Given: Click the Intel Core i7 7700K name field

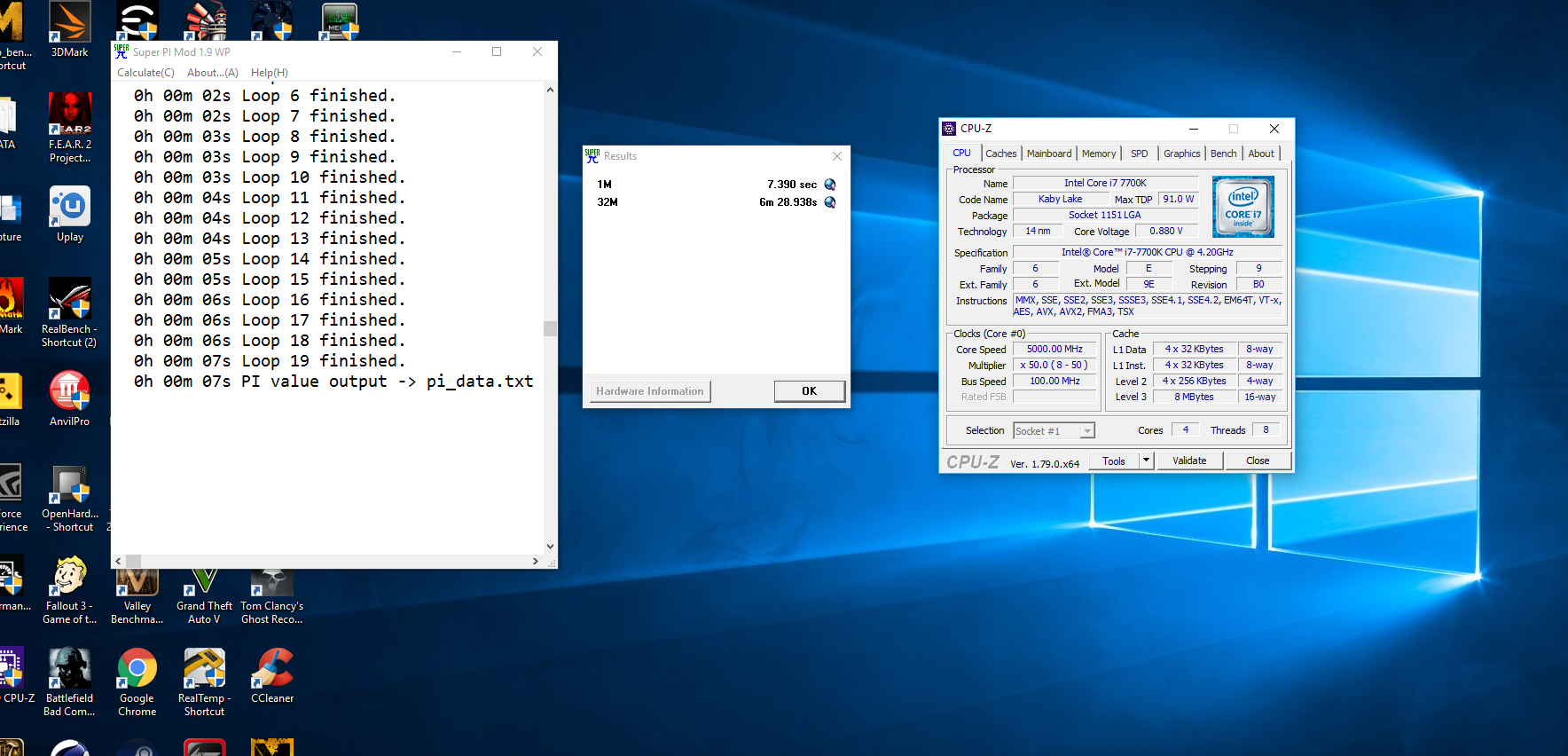Looking at the screenshot, I should click(x=1105, y=184).
